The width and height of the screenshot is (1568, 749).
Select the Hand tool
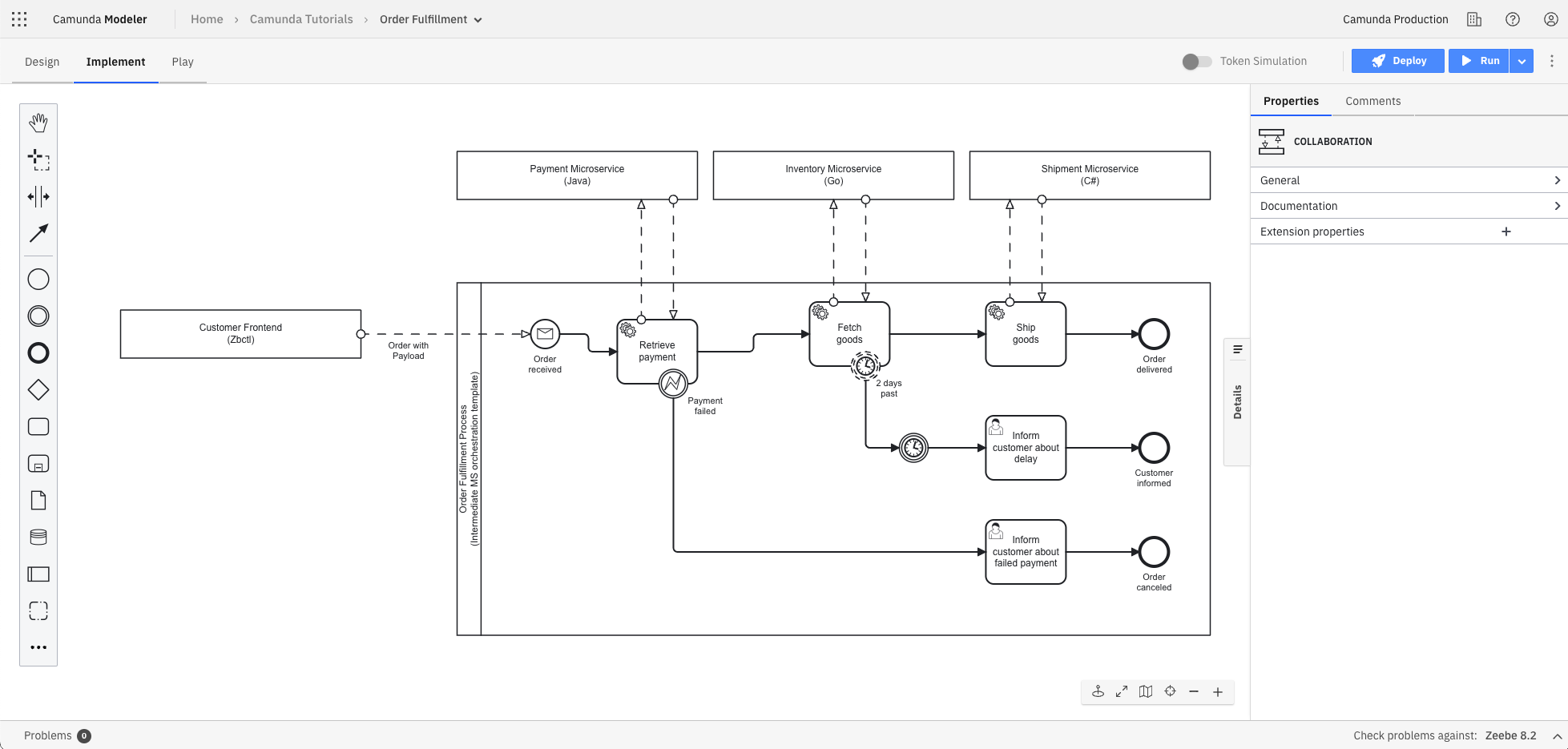38,123
